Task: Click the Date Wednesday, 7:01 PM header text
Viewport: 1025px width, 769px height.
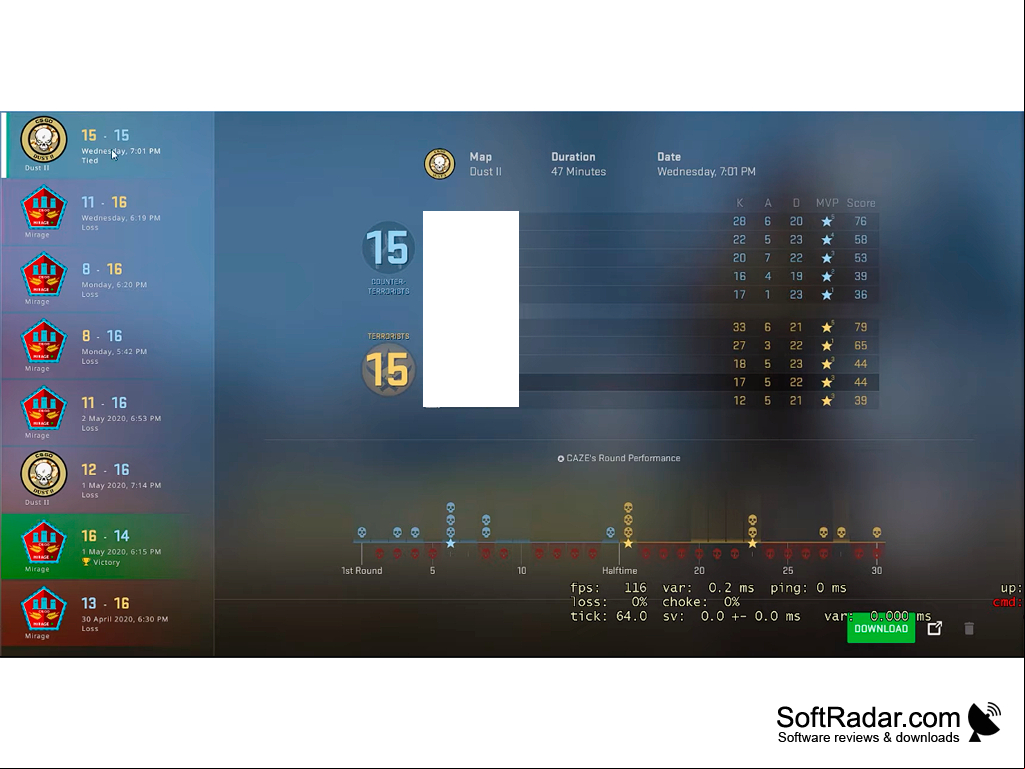Action: pos(706,165)
